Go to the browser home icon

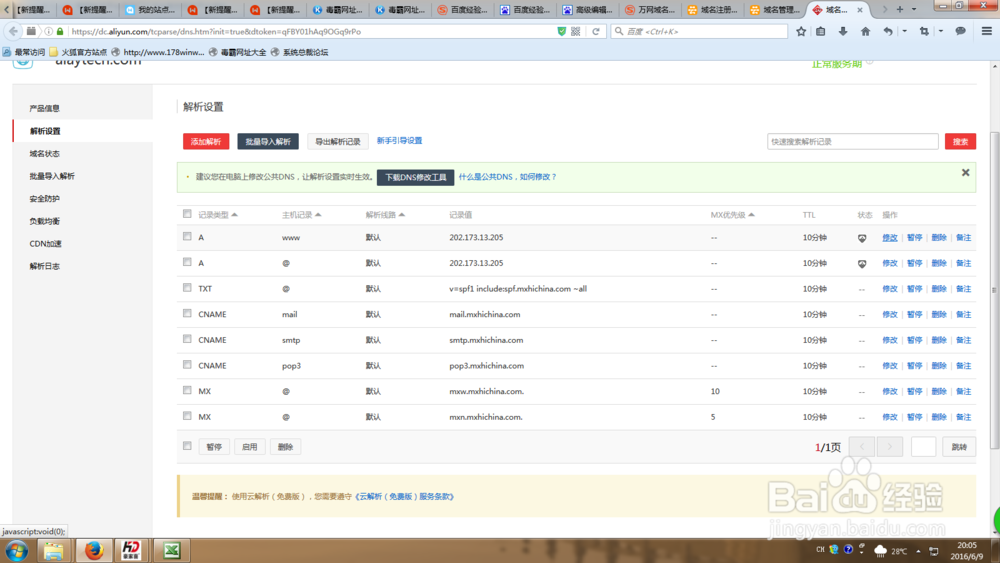tap(865, 31)
